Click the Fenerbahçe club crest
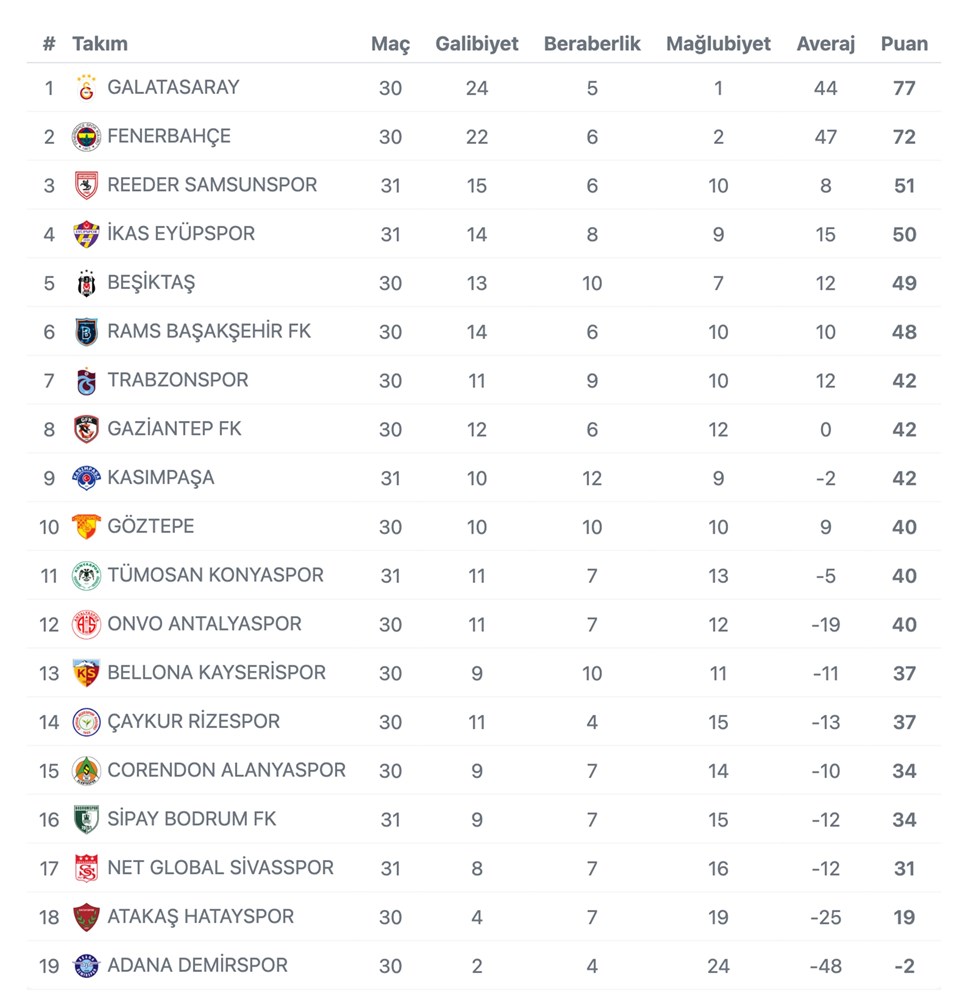 point(87,137)
